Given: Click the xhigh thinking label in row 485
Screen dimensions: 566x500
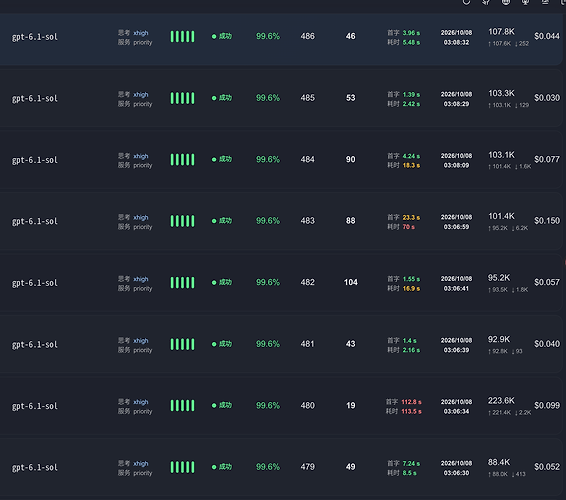Looking at the screenshot, I should pos(141,95).
